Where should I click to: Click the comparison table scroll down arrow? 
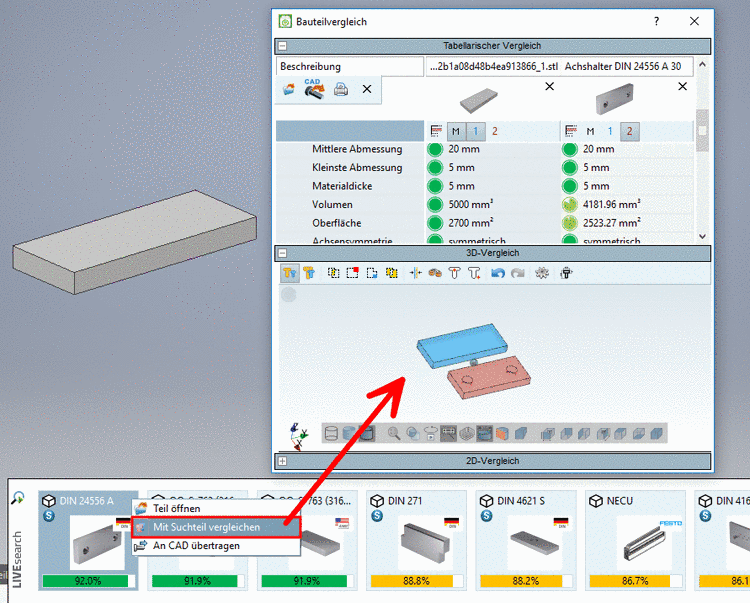coord(702,236)
